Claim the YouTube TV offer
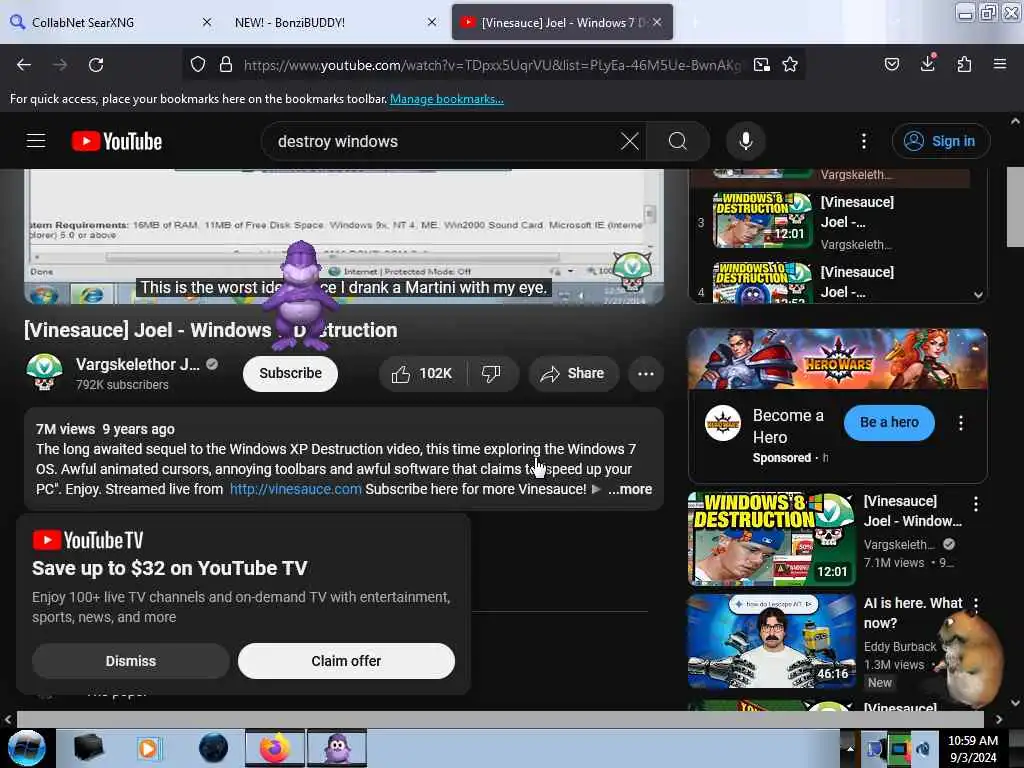The height and width of the screenshot is (768, 1024). pyautogui.click(x=346, y=661)
